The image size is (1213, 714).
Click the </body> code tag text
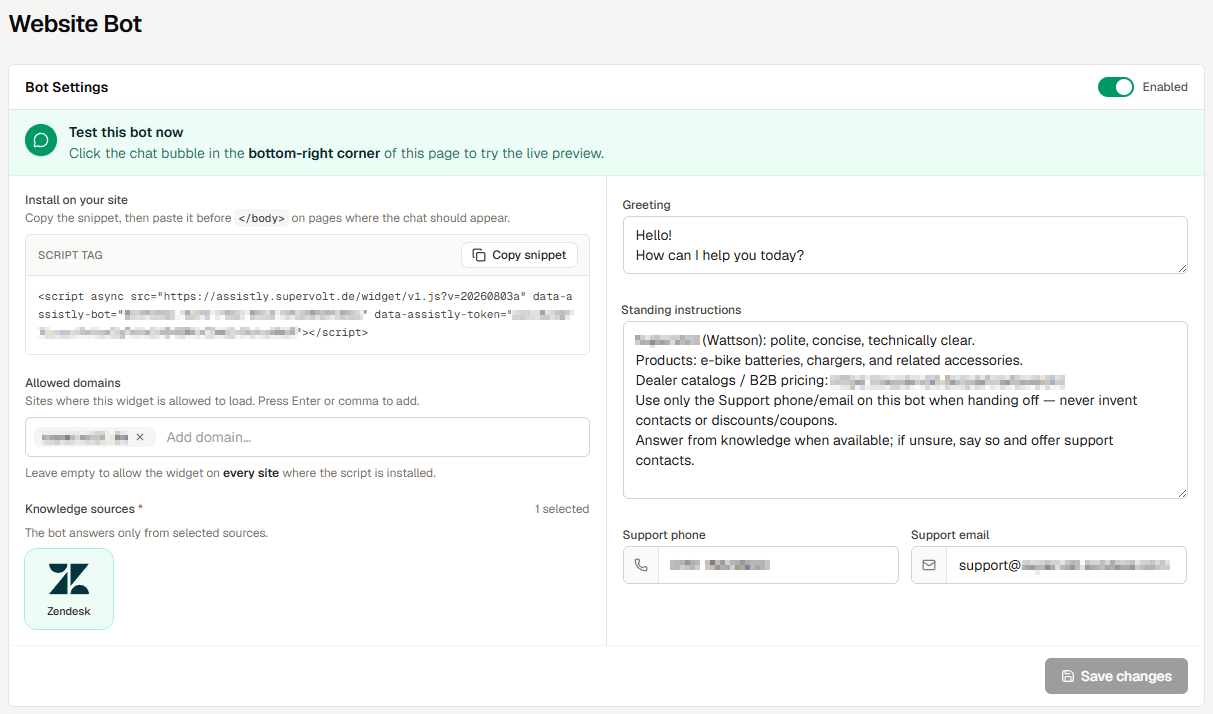tap(262, 218)
